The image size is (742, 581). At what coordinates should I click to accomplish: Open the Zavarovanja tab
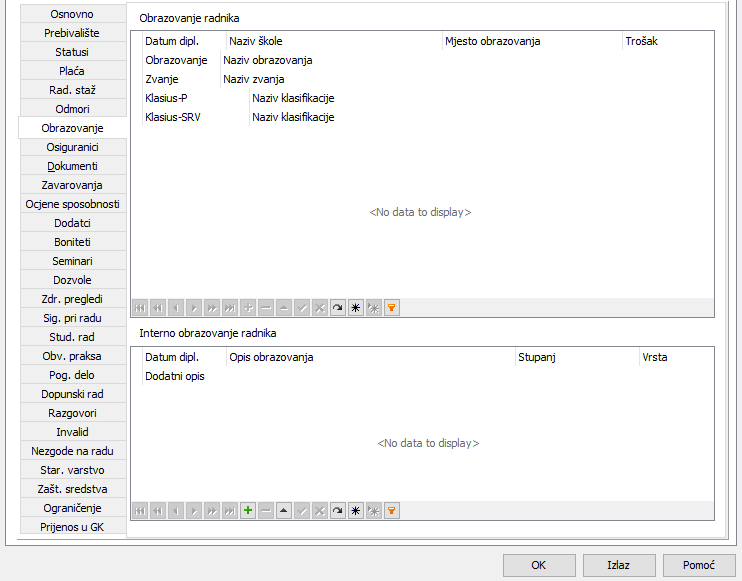(72, 185)
